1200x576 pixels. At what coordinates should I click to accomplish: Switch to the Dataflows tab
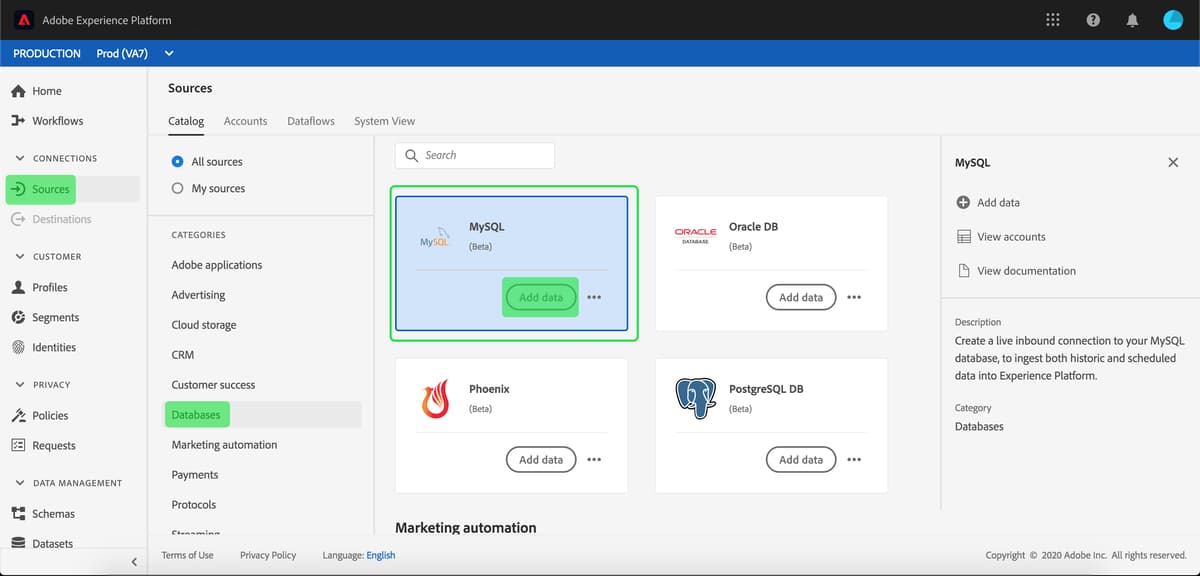(x=310, y=121)
